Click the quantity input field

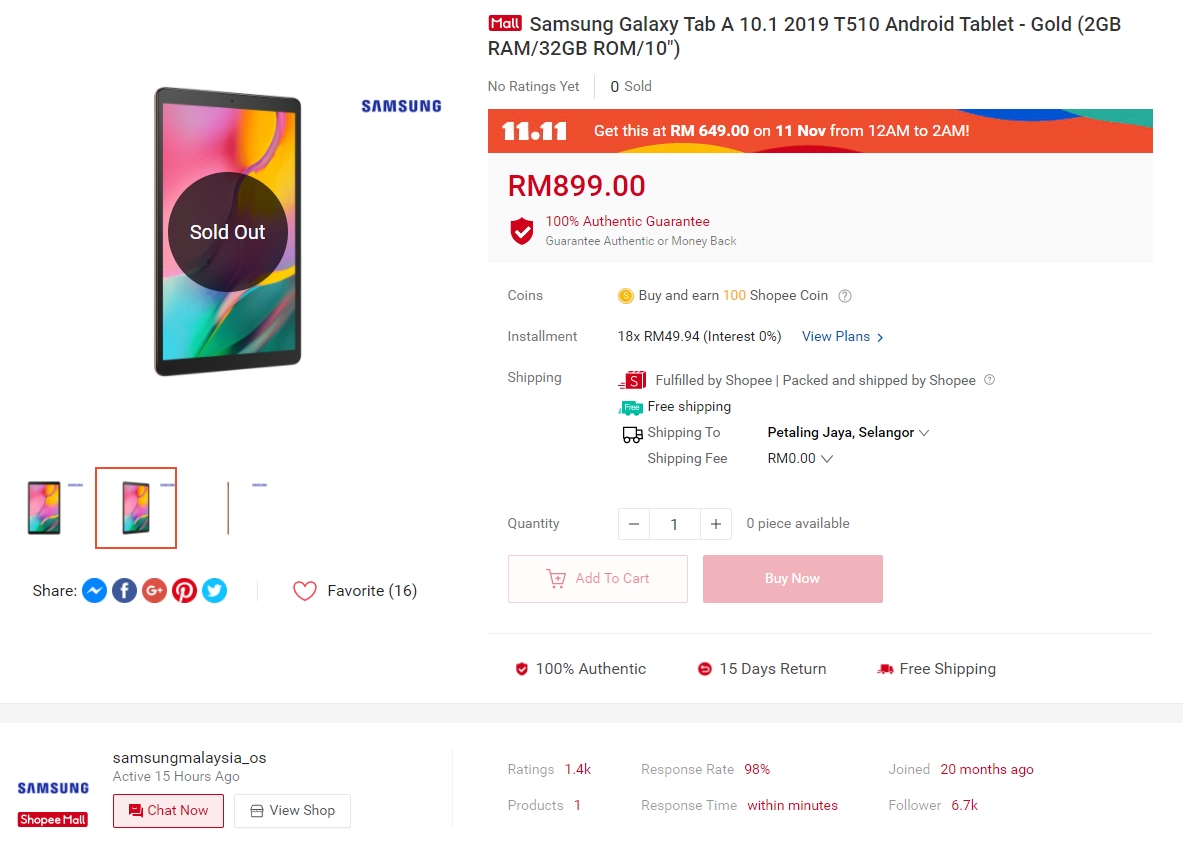[x=674, y=524]
